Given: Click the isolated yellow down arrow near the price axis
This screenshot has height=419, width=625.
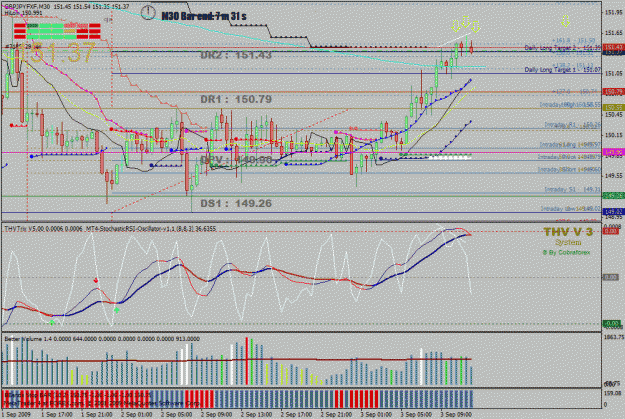Looking at the screenshot, I should (x=565, y=21).
